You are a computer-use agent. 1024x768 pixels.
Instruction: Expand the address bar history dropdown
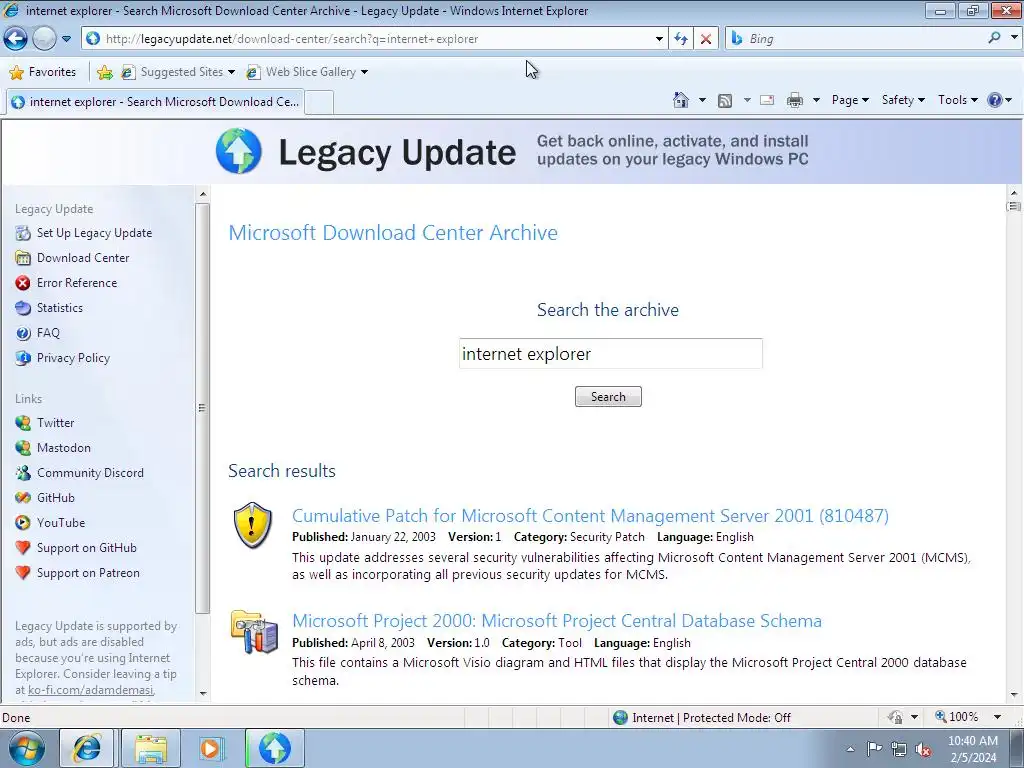coord(659,39)
